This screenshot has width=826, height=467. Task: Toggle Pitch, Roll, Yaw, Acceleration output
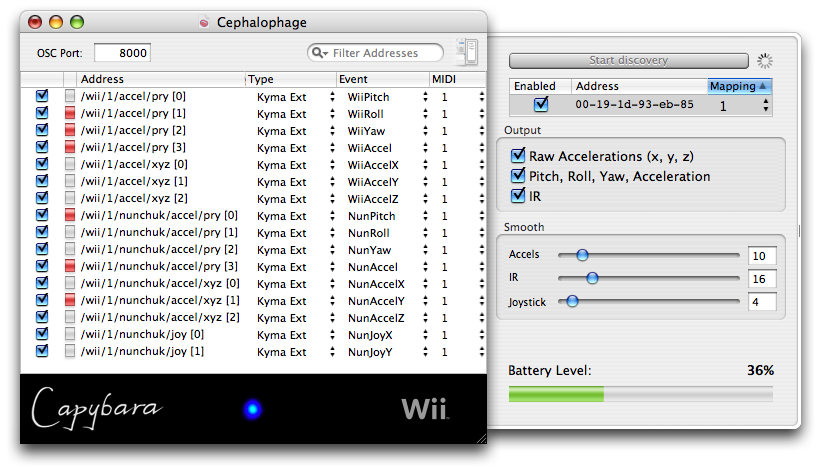(x=518, y=175)
